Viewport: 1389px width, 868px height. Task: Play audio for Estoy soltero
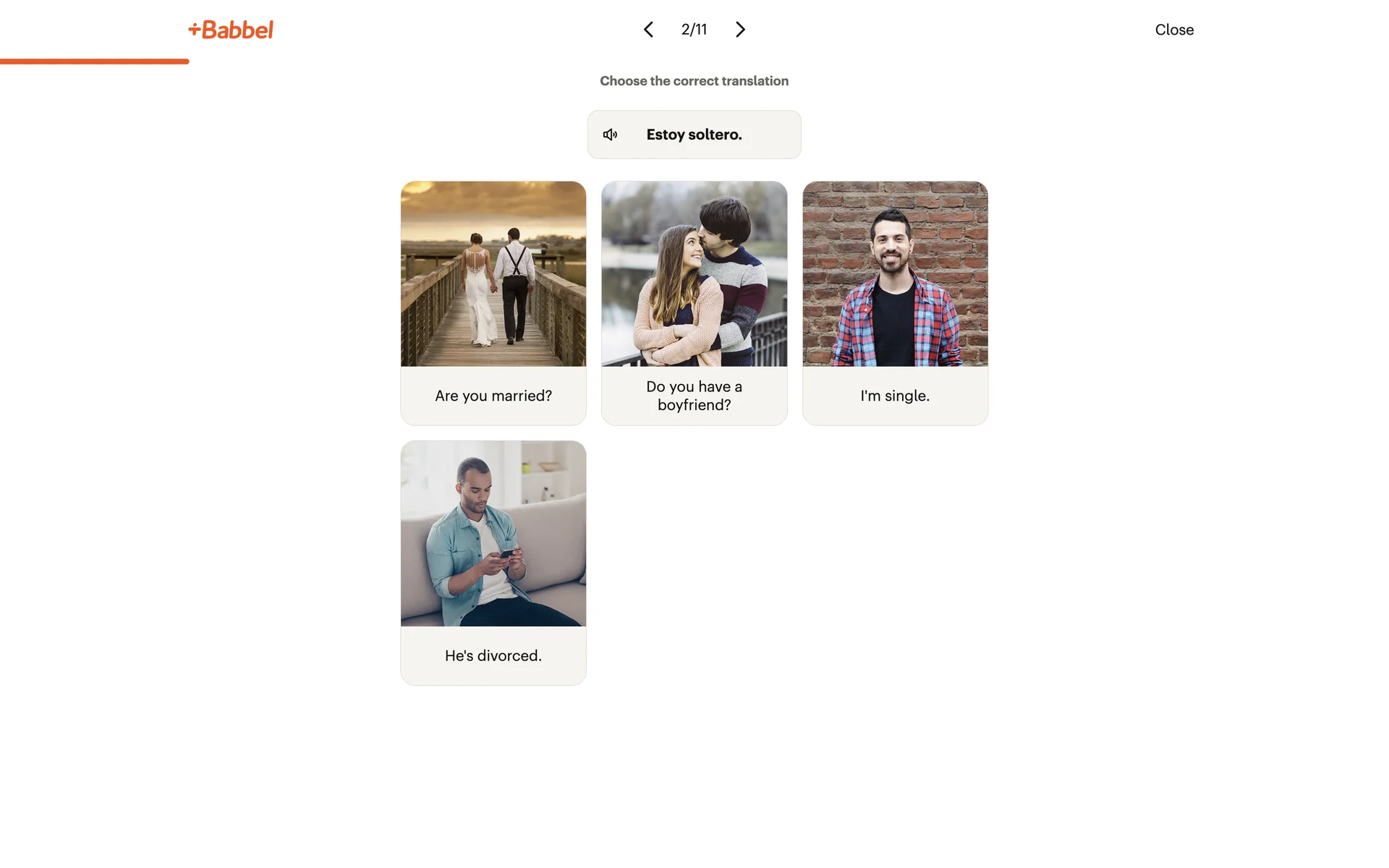(x=610, y=135)
